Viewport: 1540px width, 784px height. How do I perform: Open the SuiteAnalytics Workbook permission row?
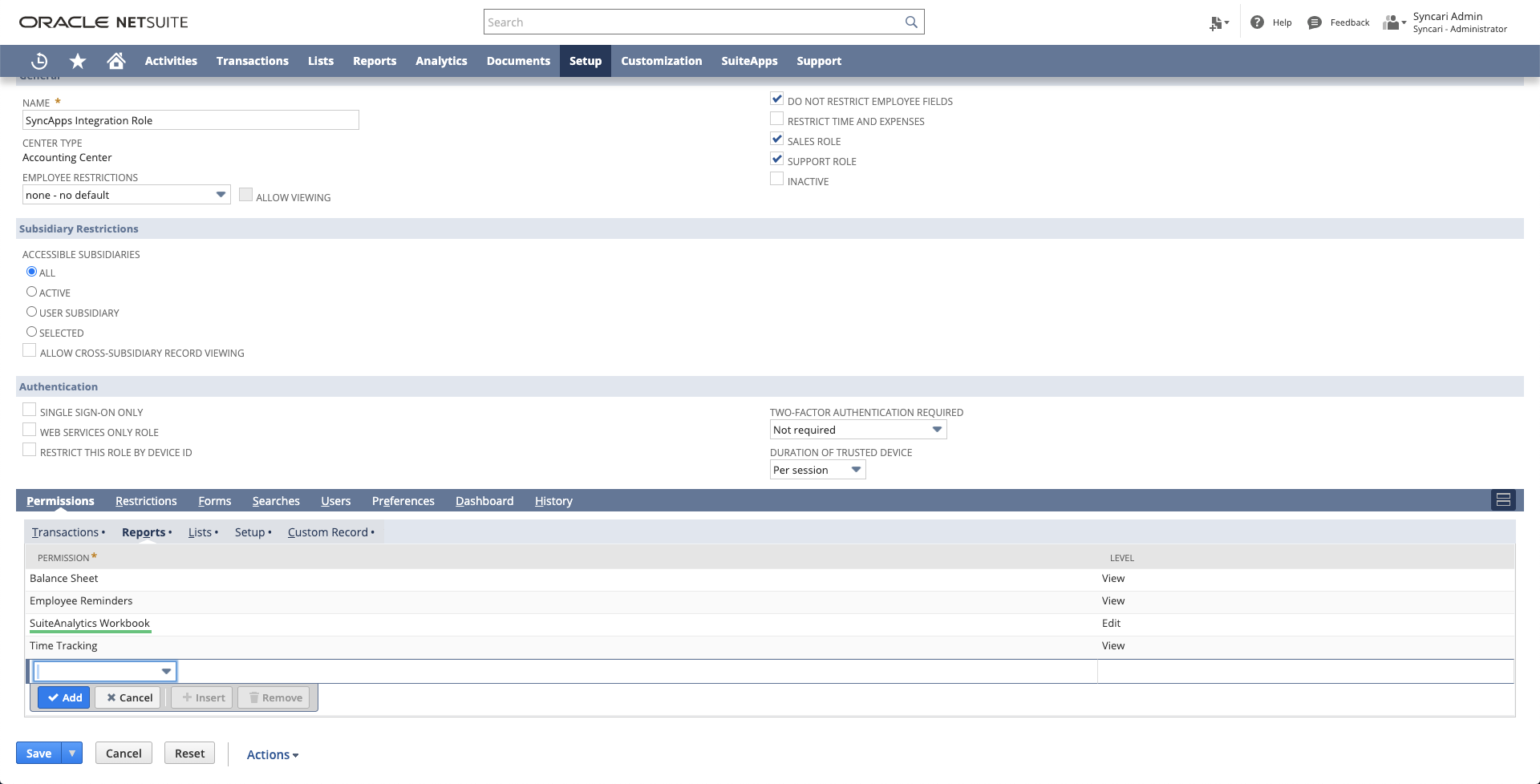coord(90,623)
